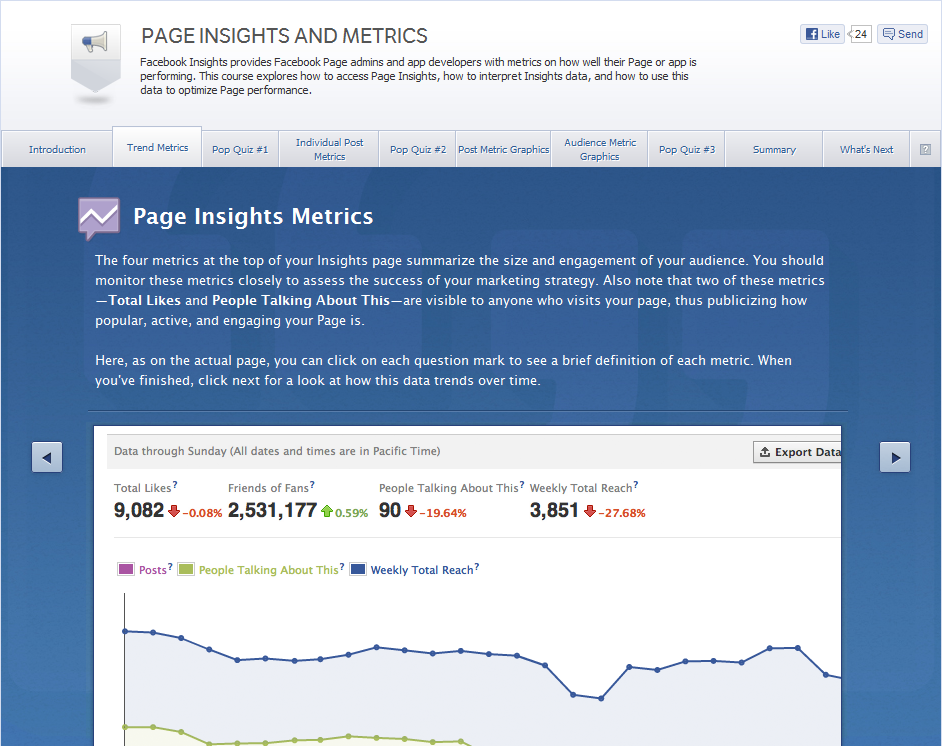The height and width of the screenshot is (746, 942).
Task: Click the first point of the blue reach line
Action: [x=125, y=631]
